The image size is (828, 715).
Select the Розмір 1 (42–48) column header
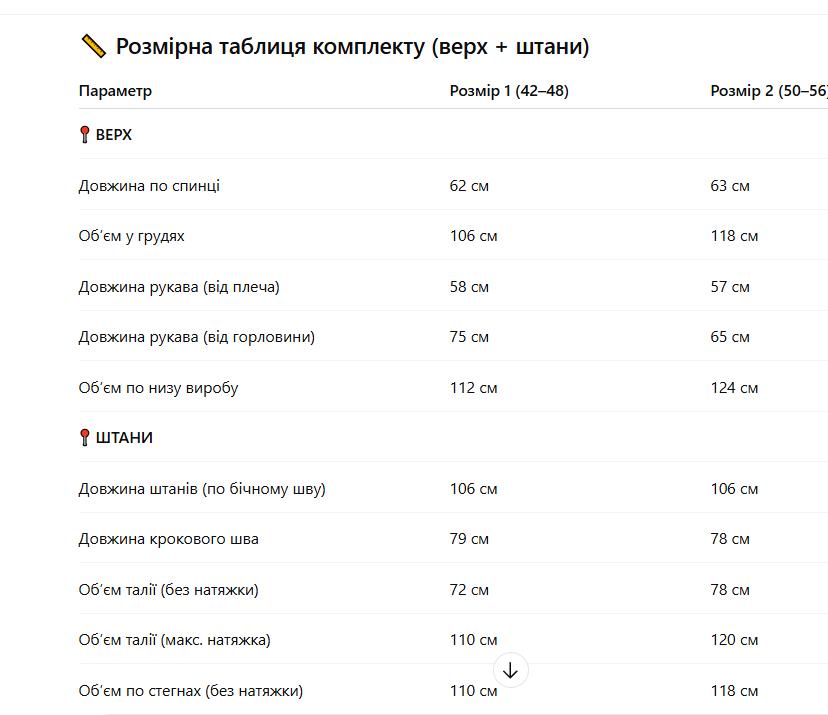pyautogui.click(x=509, y=91)
